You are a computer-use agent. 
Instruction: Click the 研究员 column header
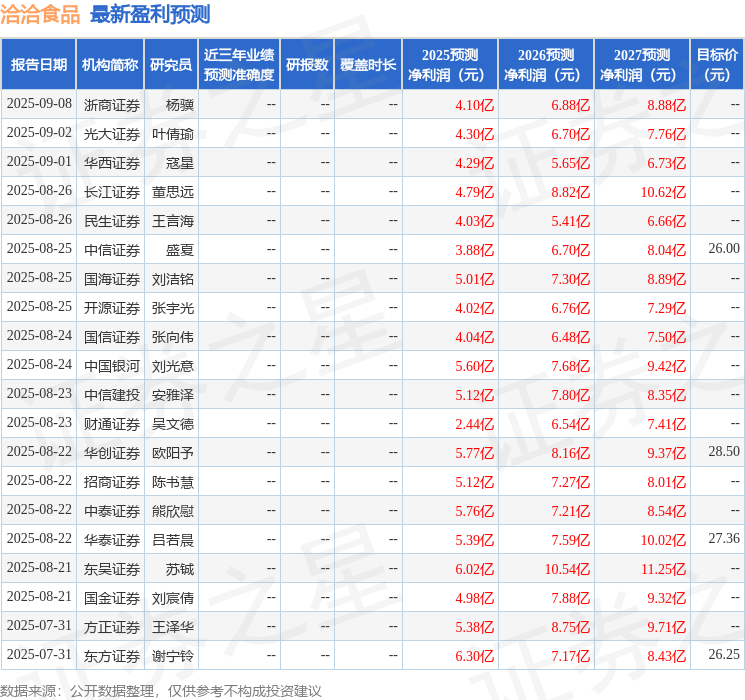click(171, 65)
